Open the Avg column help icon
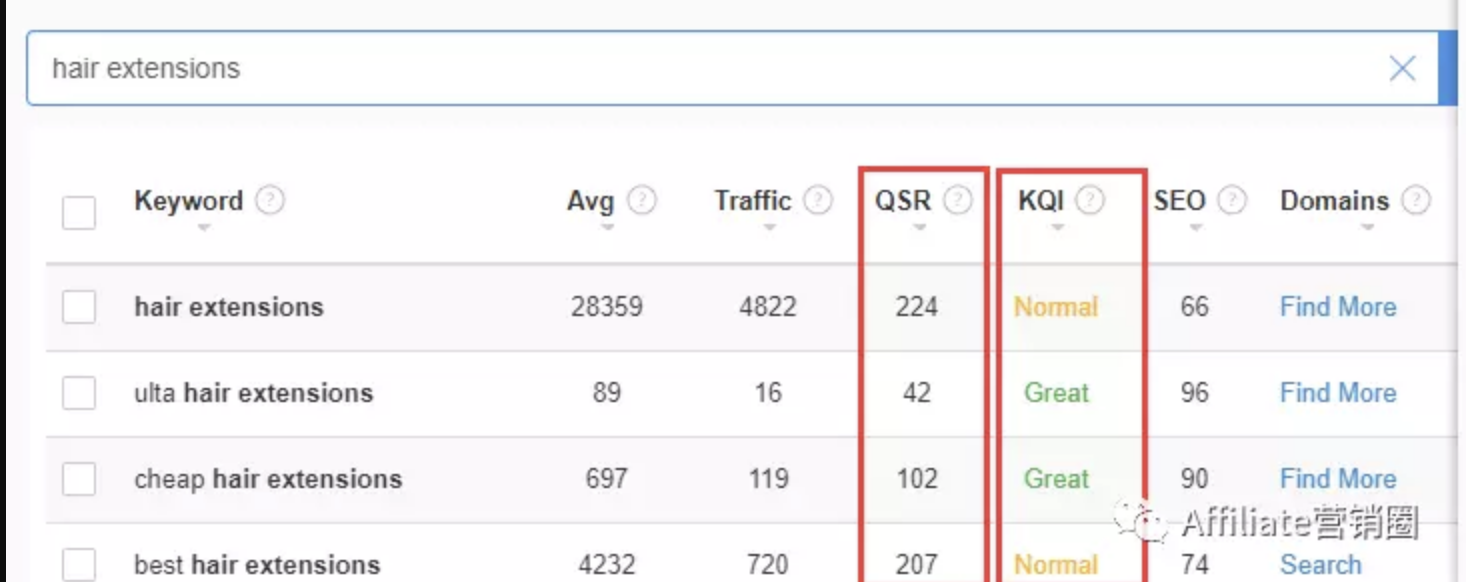 pos(642,200)
